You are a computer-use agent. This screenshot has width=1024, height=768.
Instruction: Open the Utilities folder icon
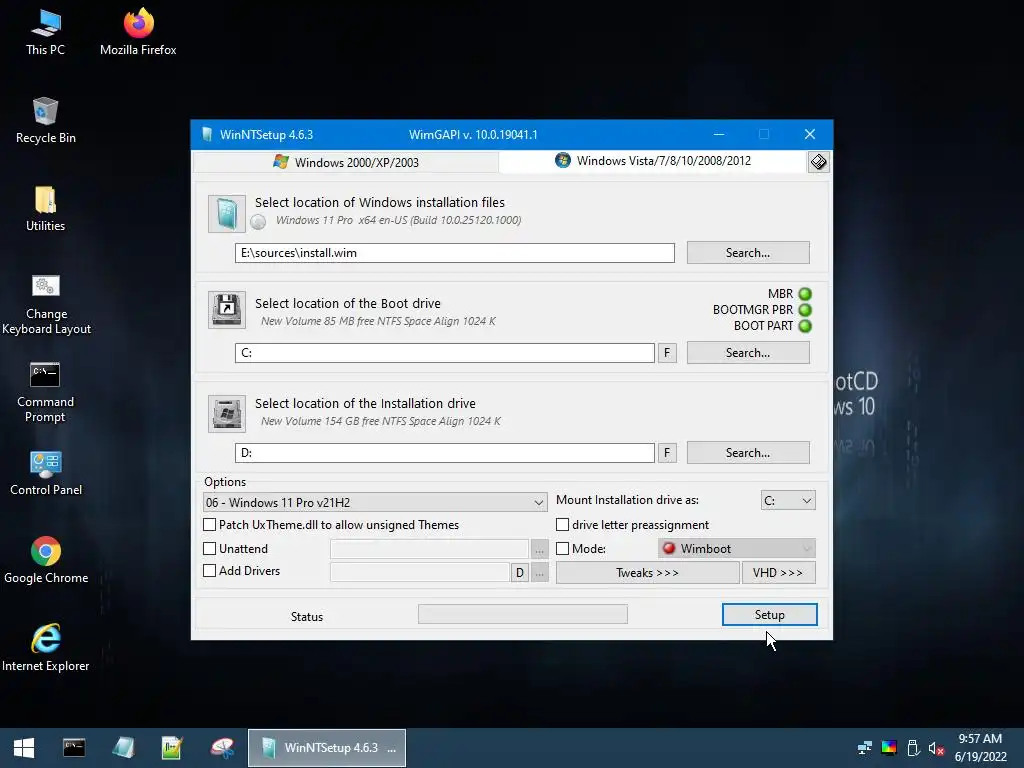45,209
